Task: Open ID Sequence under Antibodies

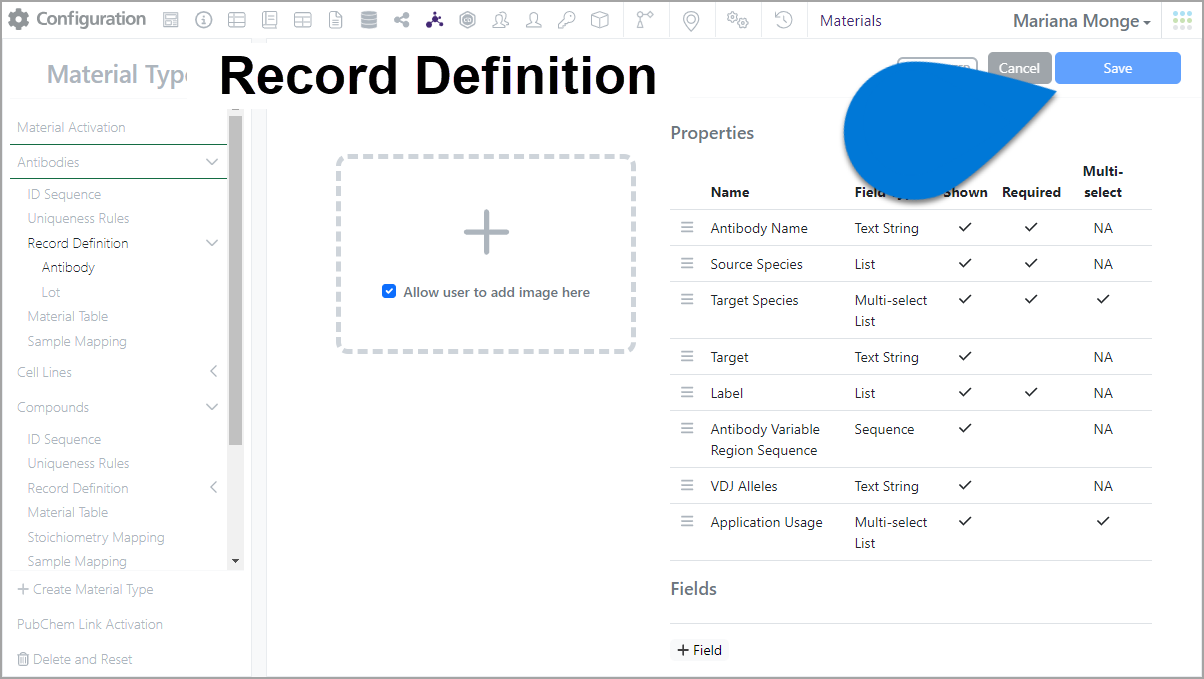Action: pos(64,194)
